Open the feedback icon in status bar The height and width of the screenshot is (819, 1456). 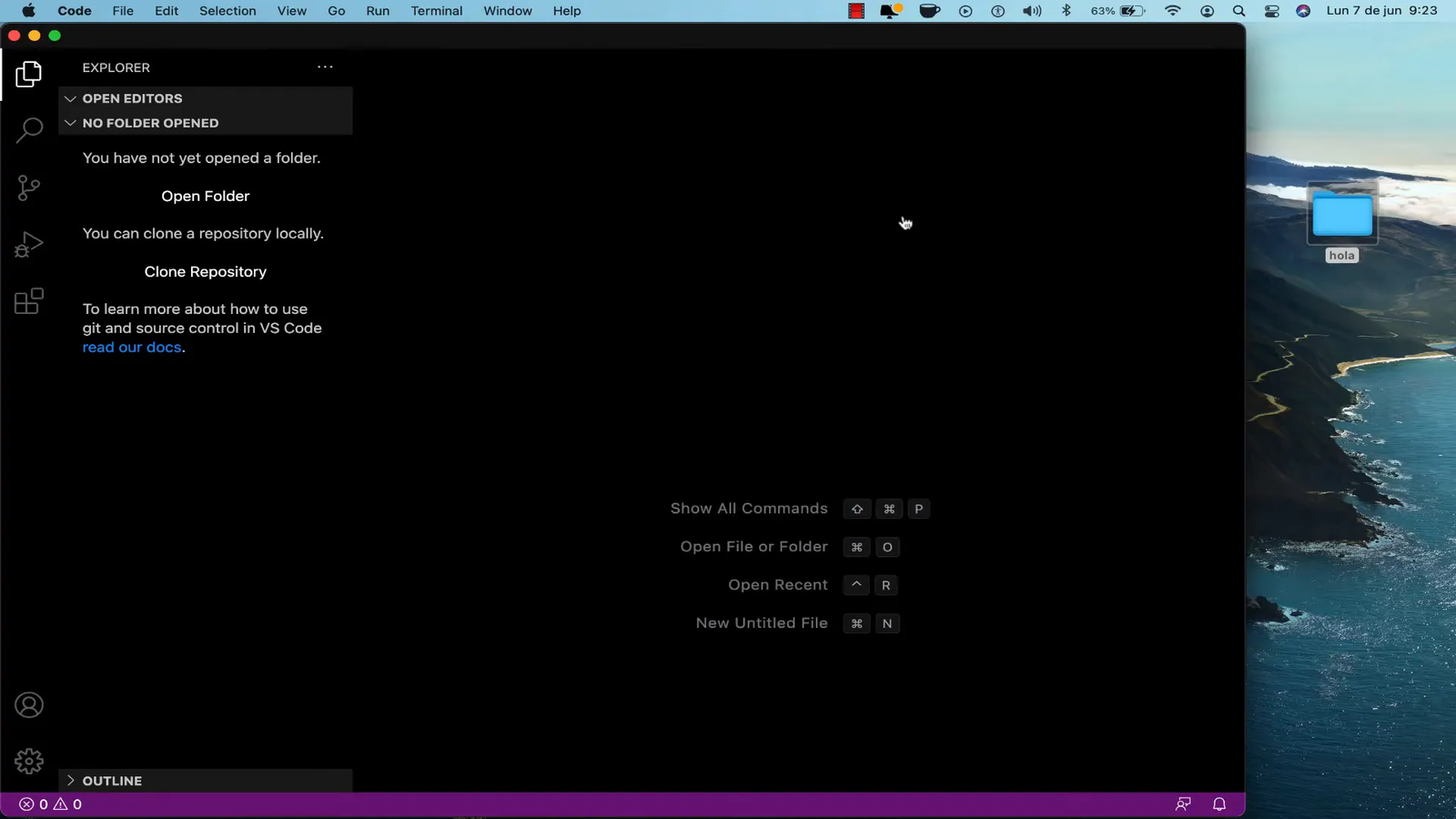1183,804
